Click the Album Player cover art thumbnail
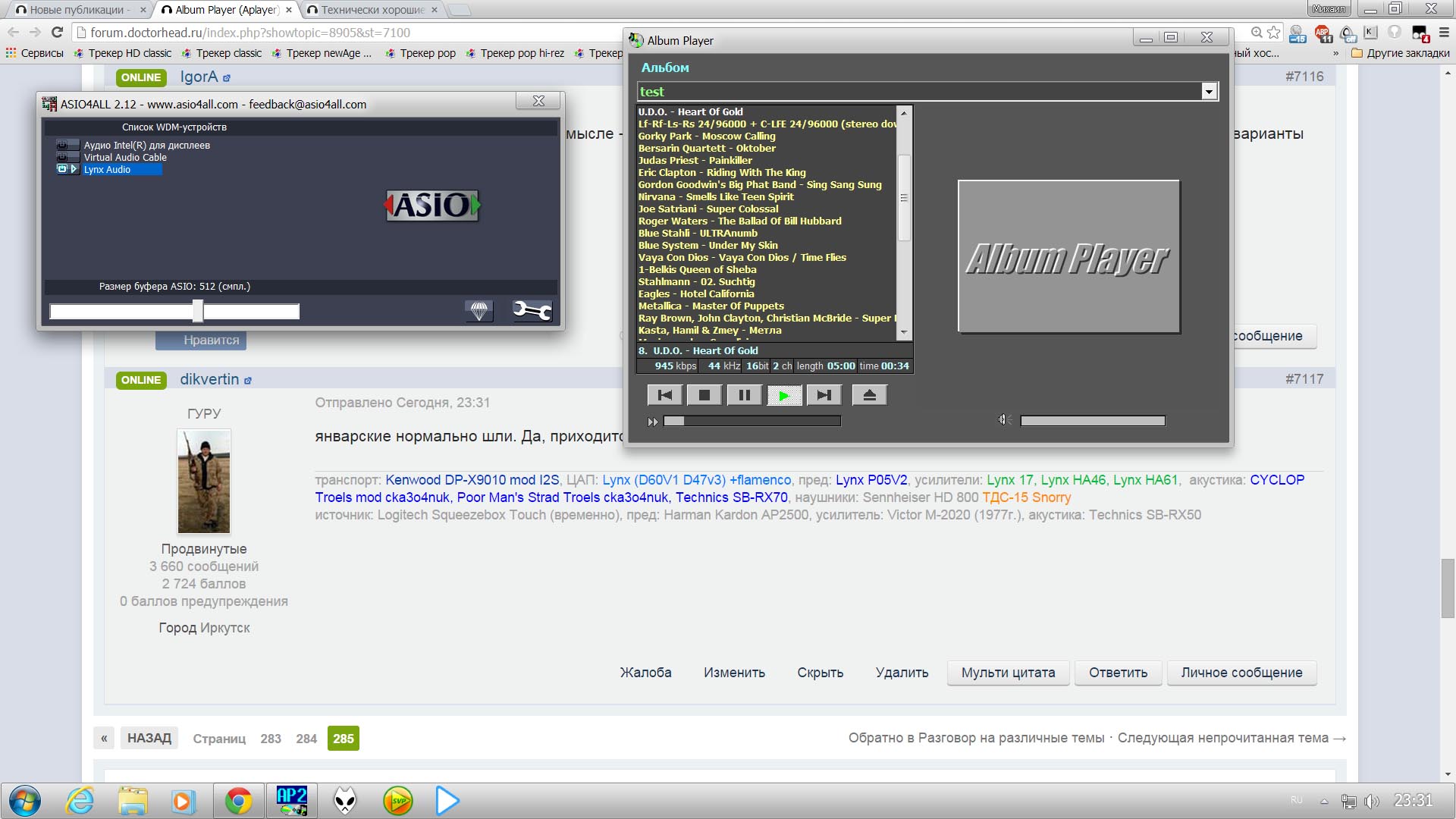The width and height of the screenshot is (1456, 819). tap(1068, 256)
